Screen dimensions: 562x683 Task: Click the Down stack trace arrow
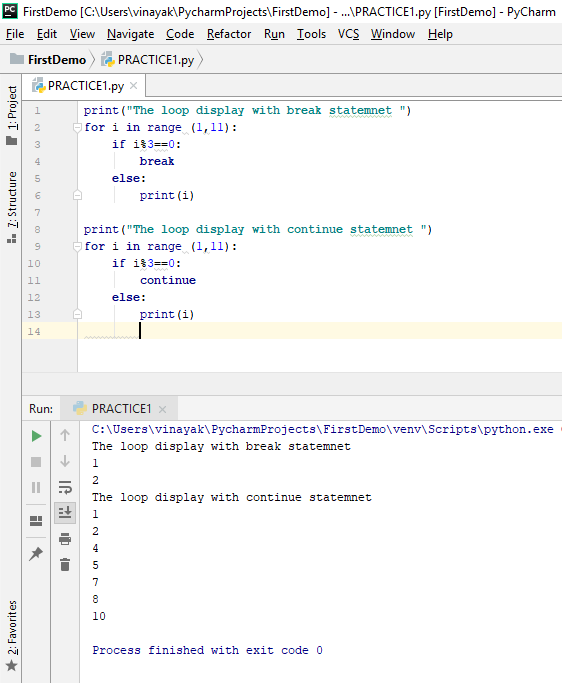(x=65, y=461)
